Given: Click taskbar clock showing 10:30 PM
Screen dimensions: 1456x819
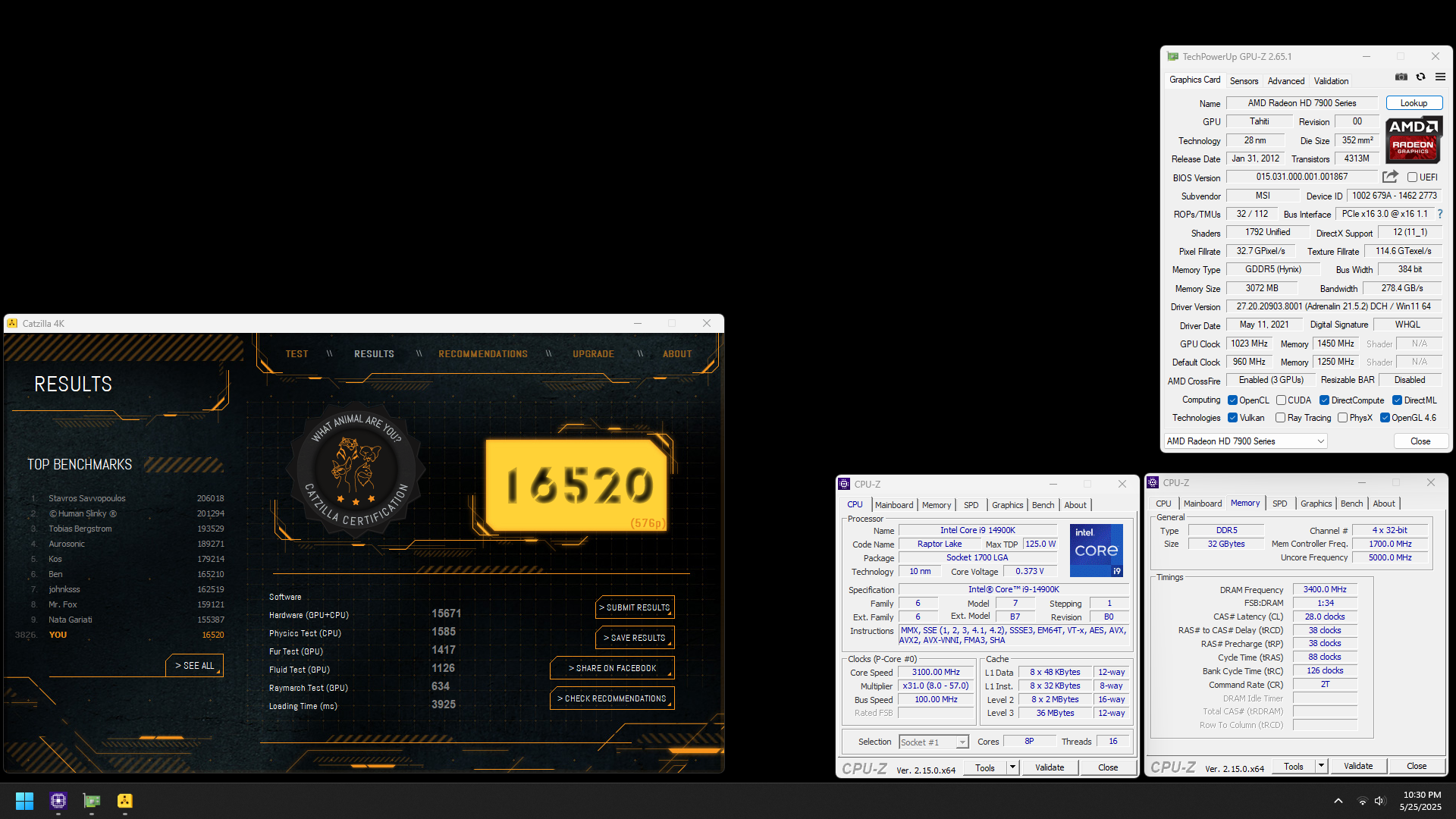Looking at the screenshot, I should 1421,801.
